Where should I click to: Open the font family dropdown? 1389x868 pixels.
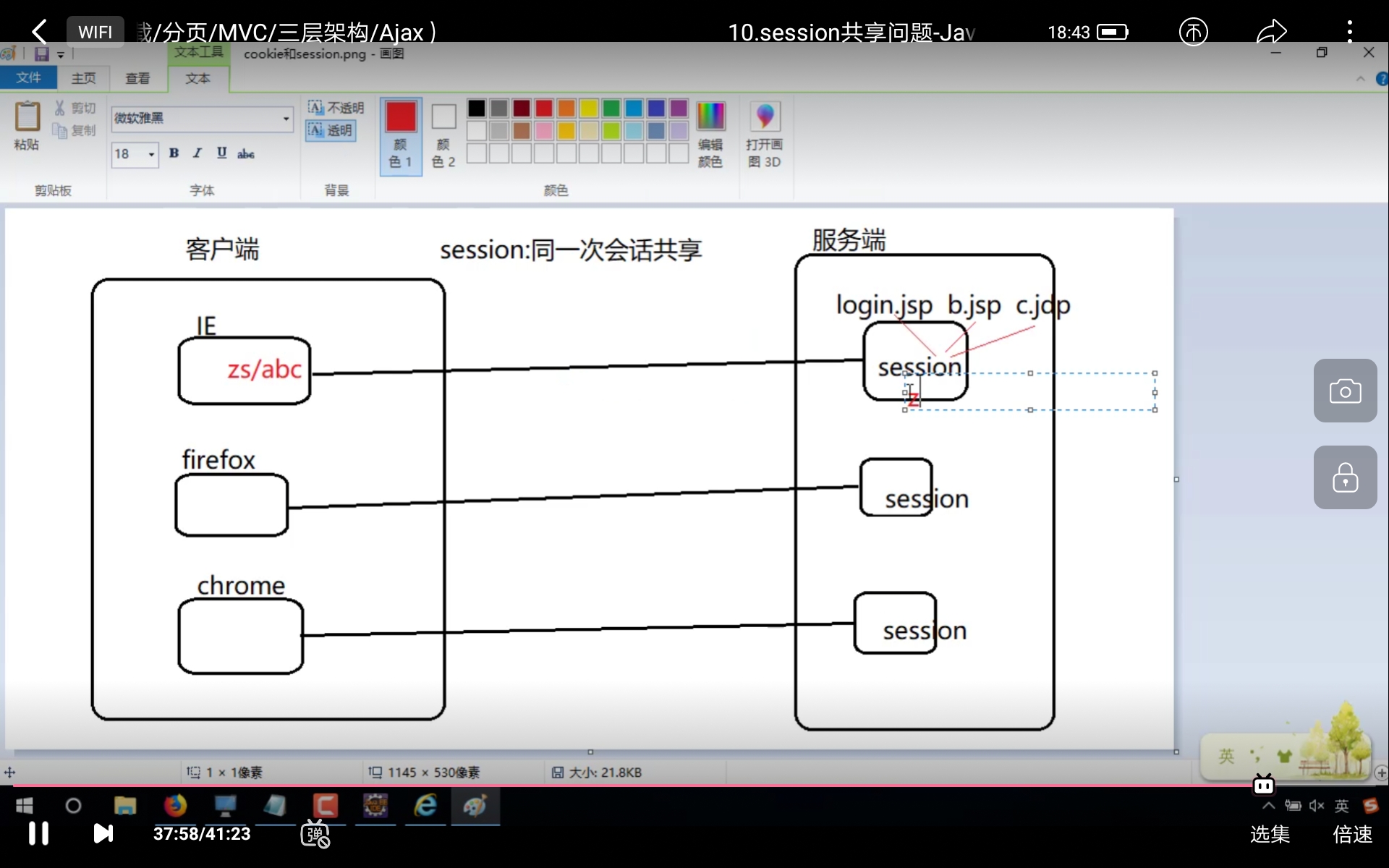286,119
